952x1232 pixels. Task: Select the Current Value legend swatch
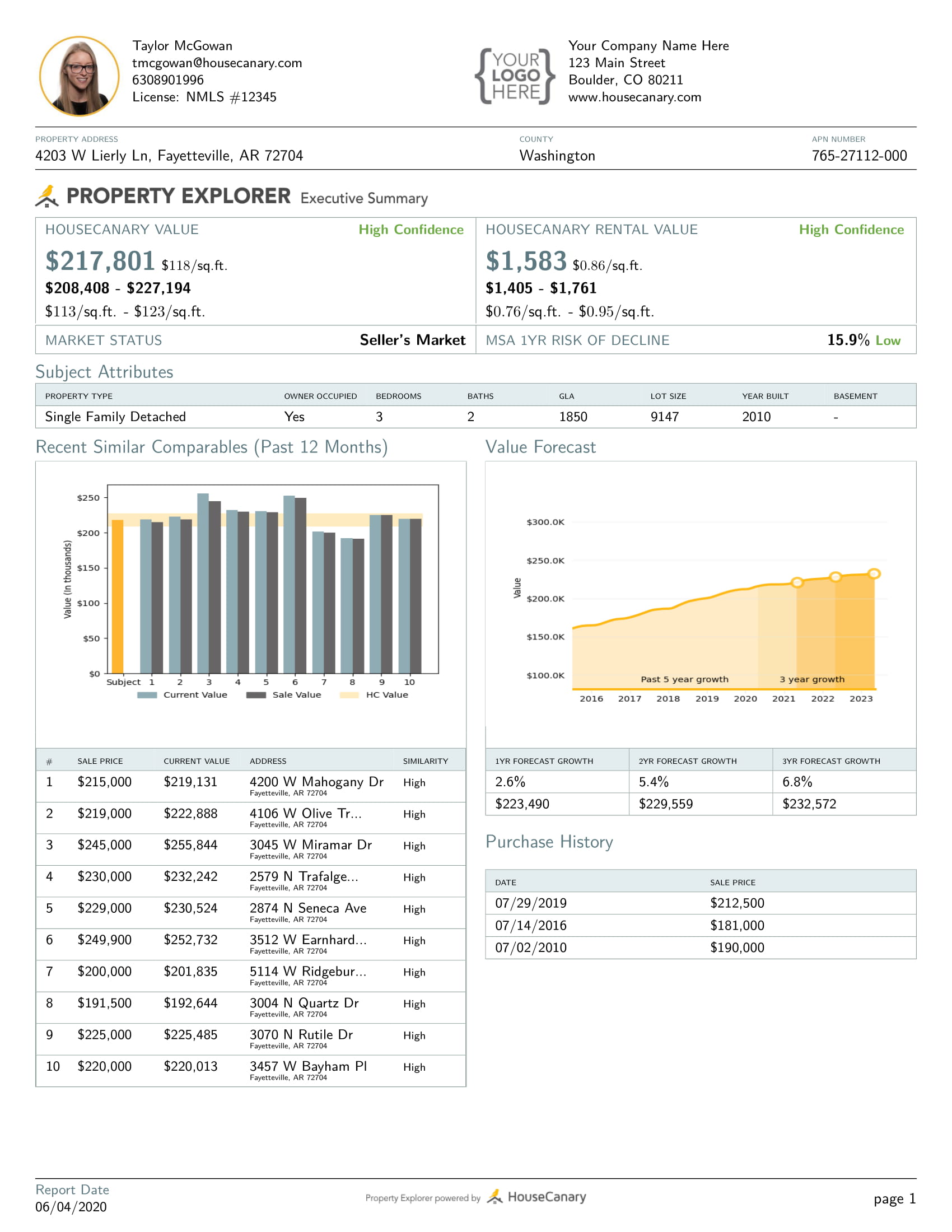(147, 695)
